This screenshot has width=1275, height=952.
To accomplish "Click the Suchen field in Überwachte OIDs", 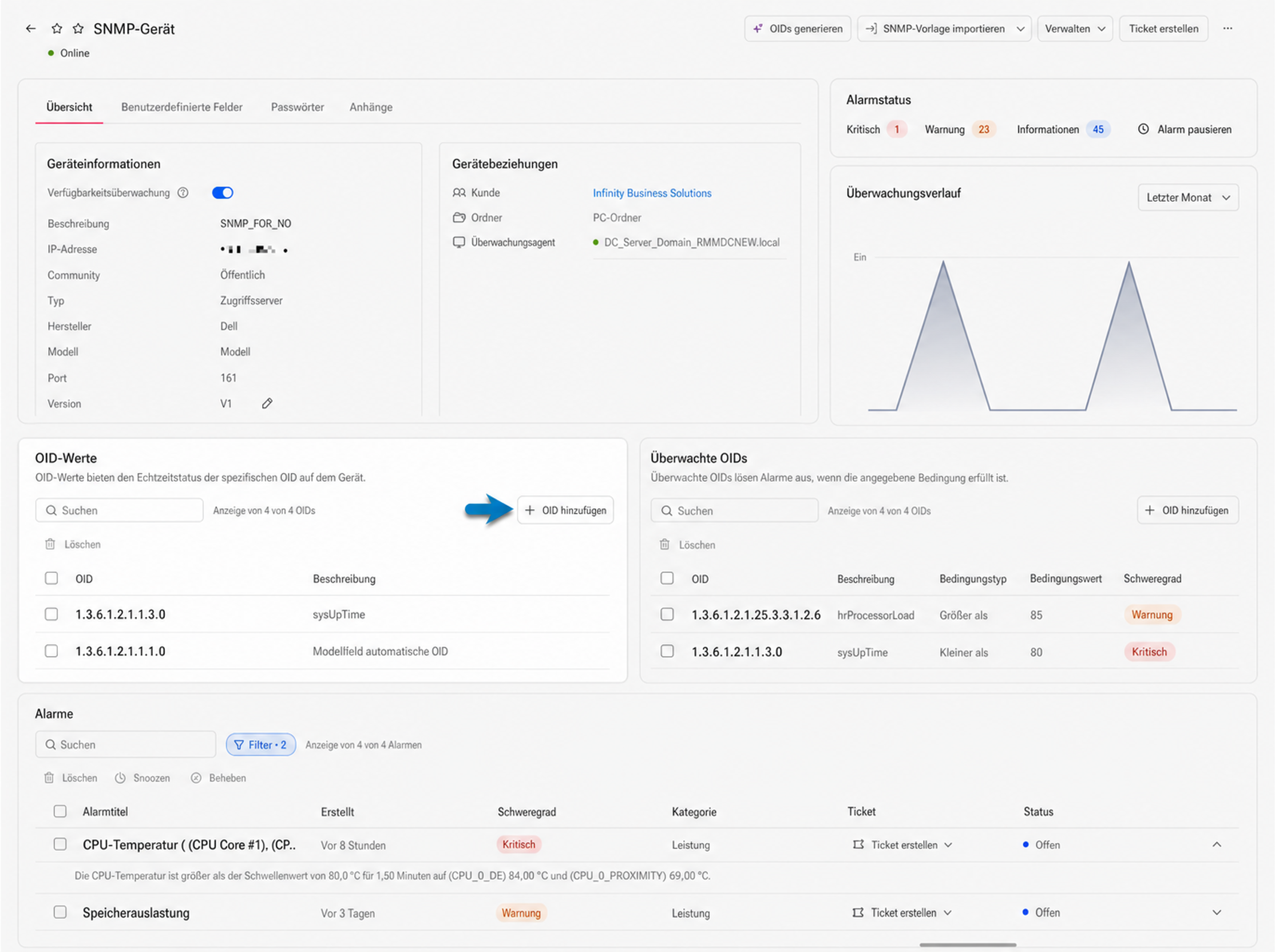I will 734,510.
